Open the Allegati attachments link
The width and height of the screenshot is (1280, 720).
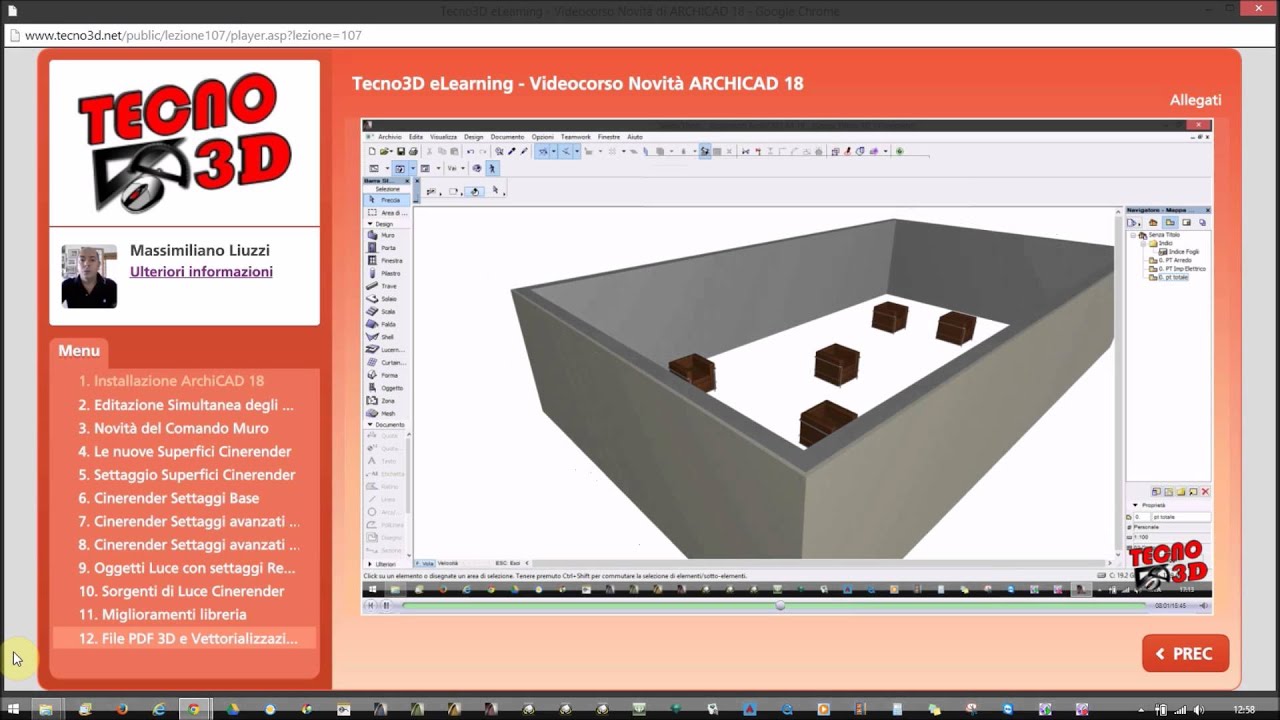[1195, 100]
